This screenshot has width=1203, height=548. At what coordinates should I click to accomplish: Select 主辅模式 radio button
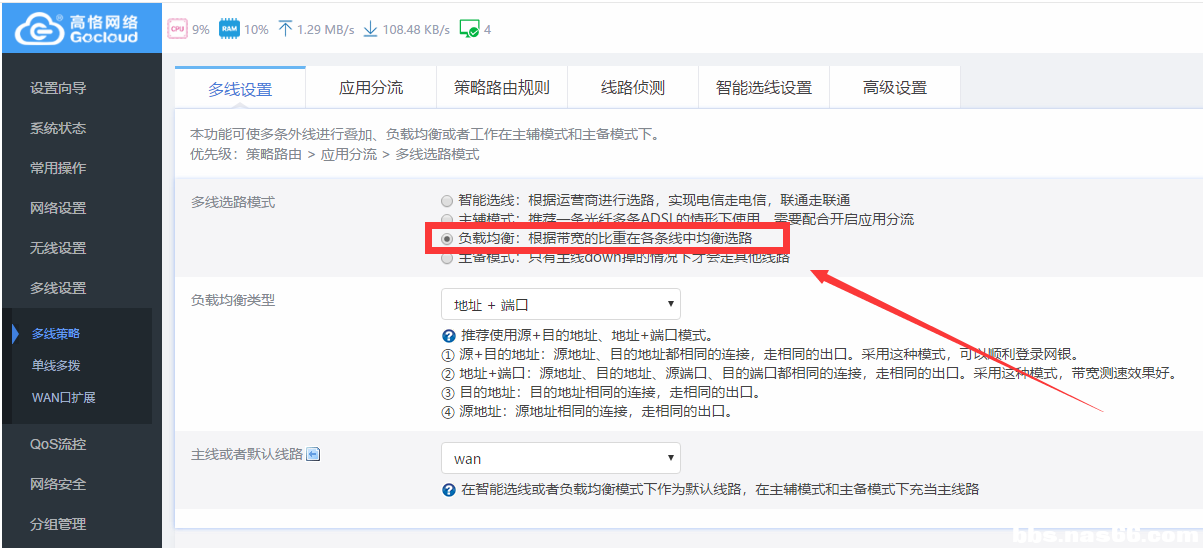[x=447, y=219]
